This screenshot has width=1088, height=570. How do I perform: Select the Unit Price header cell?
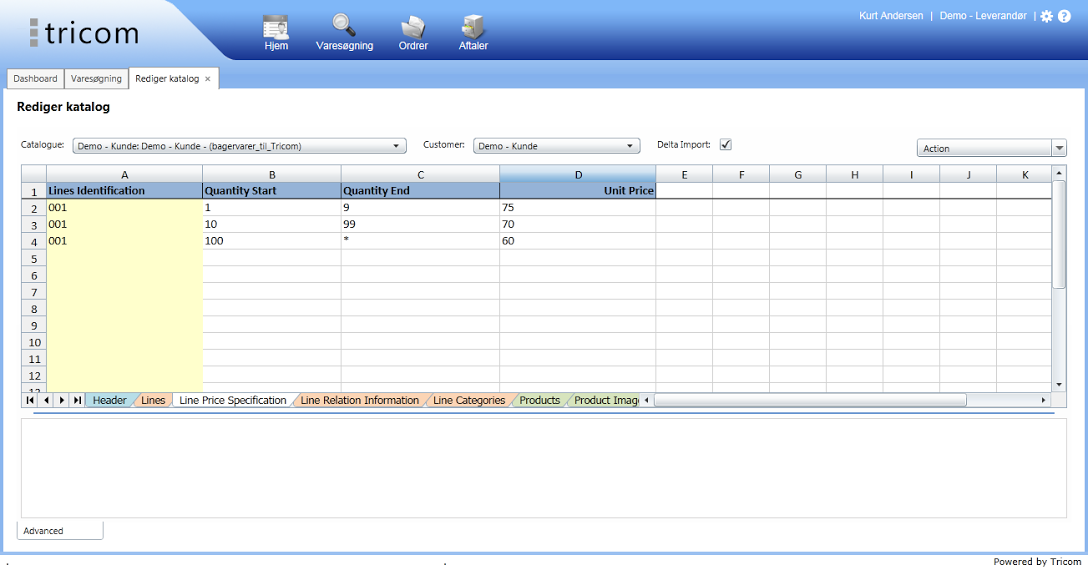tap(578, 191)
